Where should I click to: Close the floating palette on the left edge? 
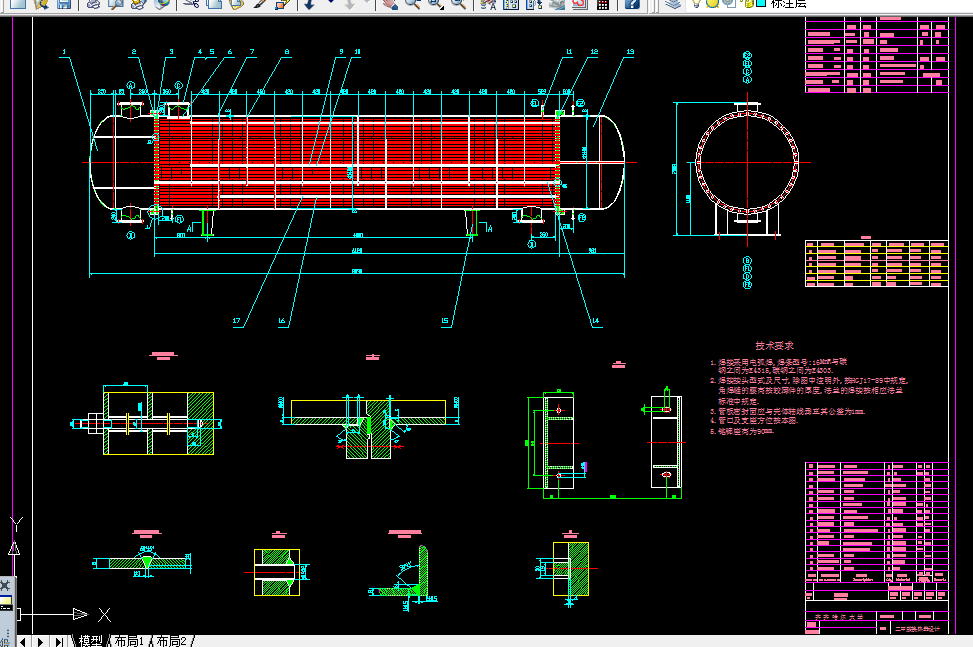[5, 585]
